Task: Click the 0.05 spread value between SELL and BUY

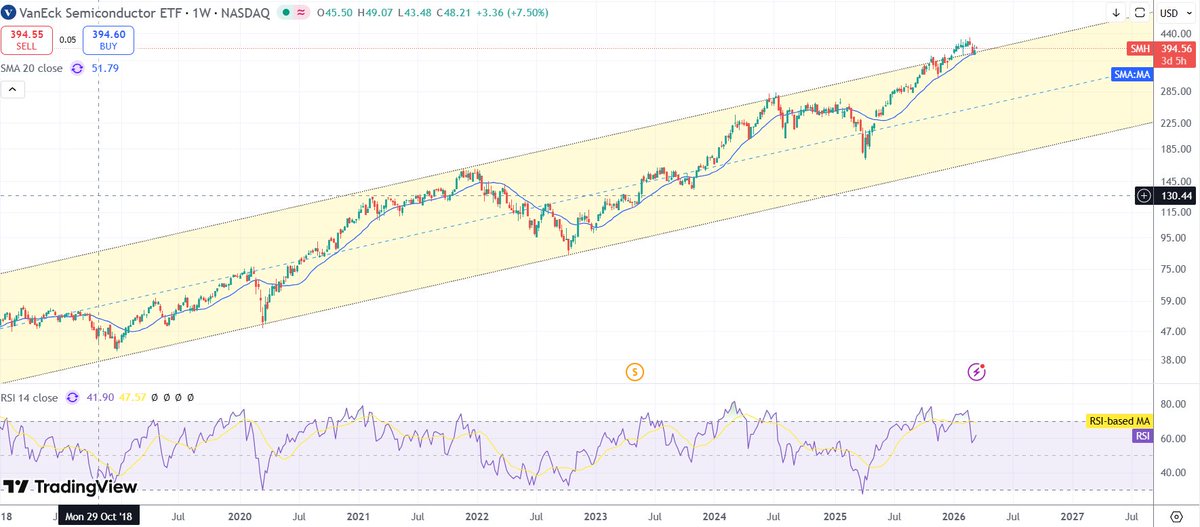Action: (68, 40)
